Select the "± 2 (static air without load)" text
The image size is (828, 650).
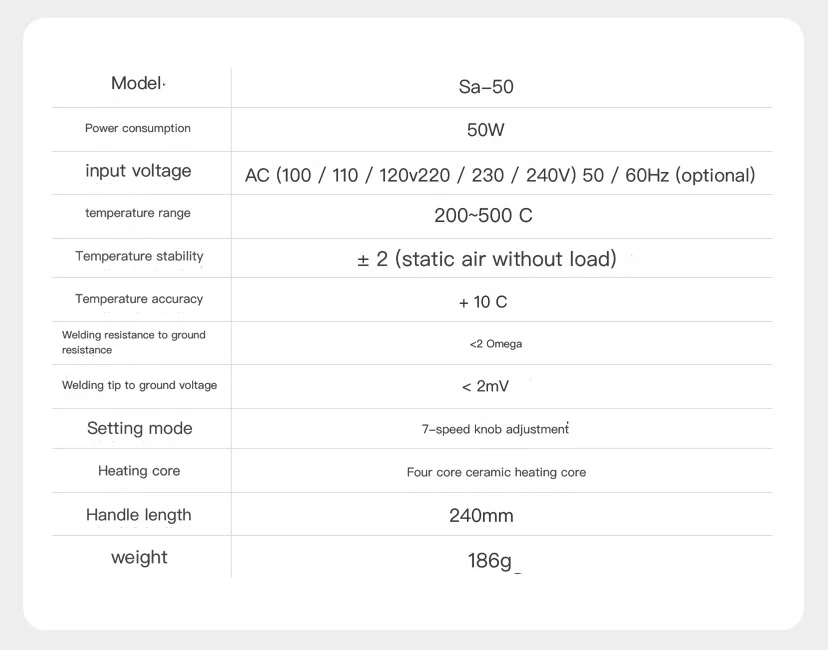(x=487, y=259)
